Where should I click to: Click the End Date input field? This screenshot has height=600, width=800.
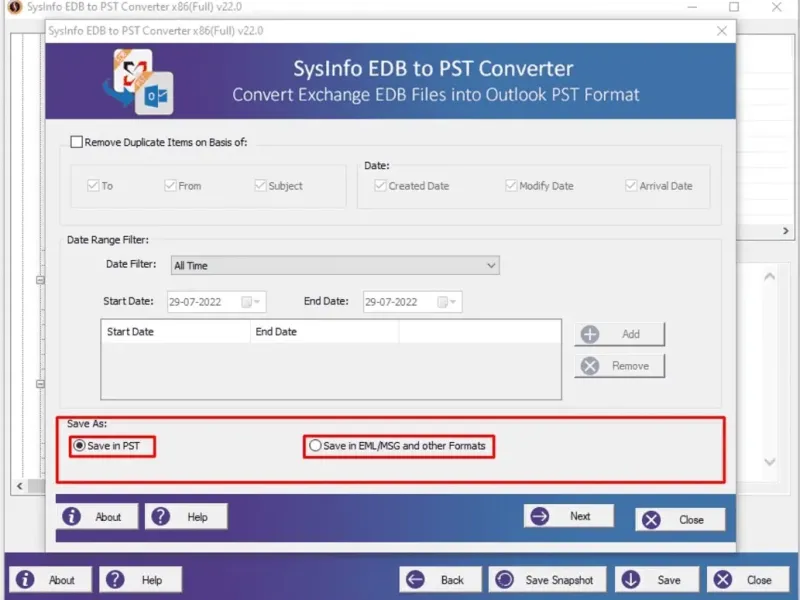412,302
